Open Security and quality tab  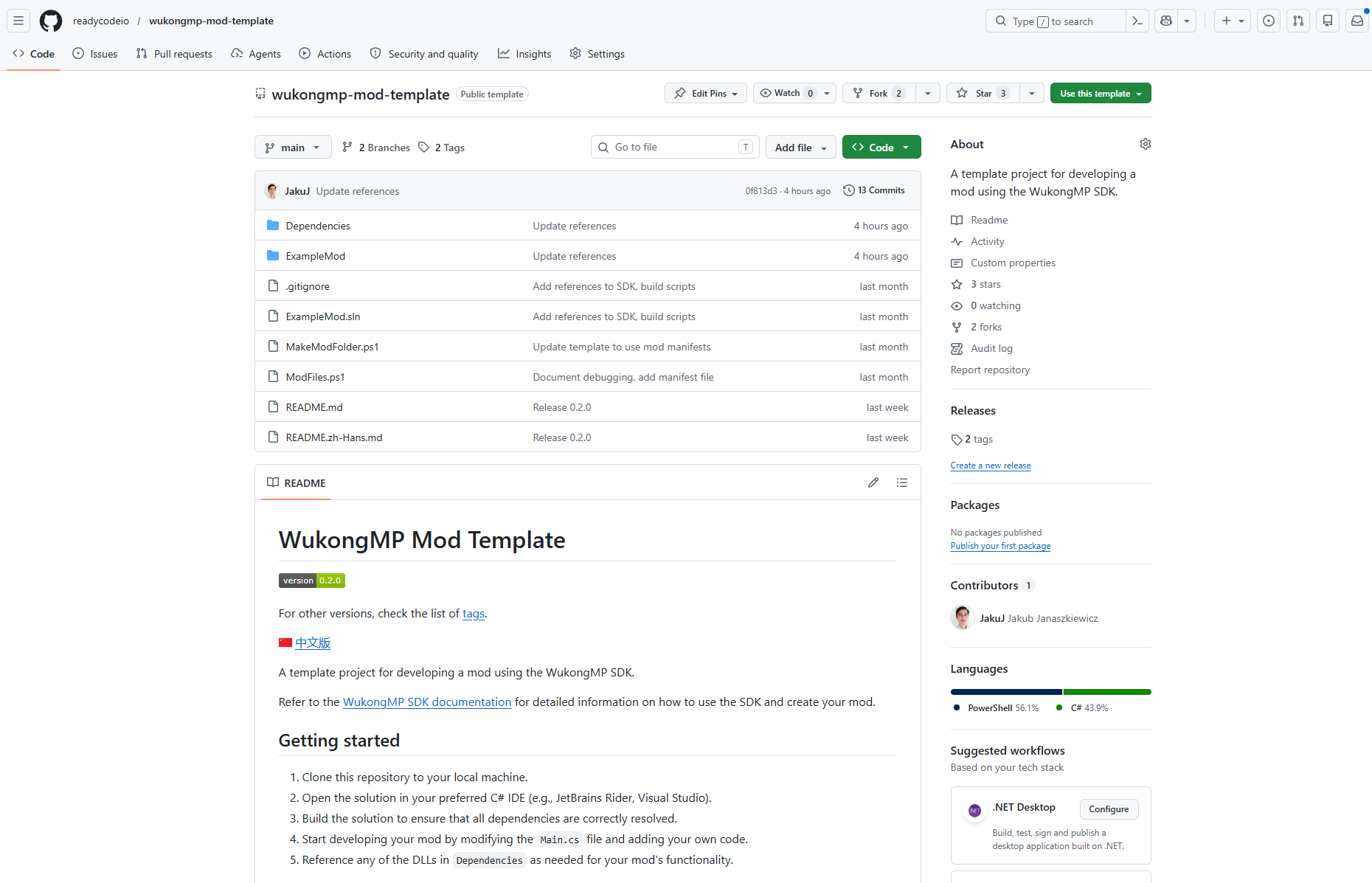point(424,54)
